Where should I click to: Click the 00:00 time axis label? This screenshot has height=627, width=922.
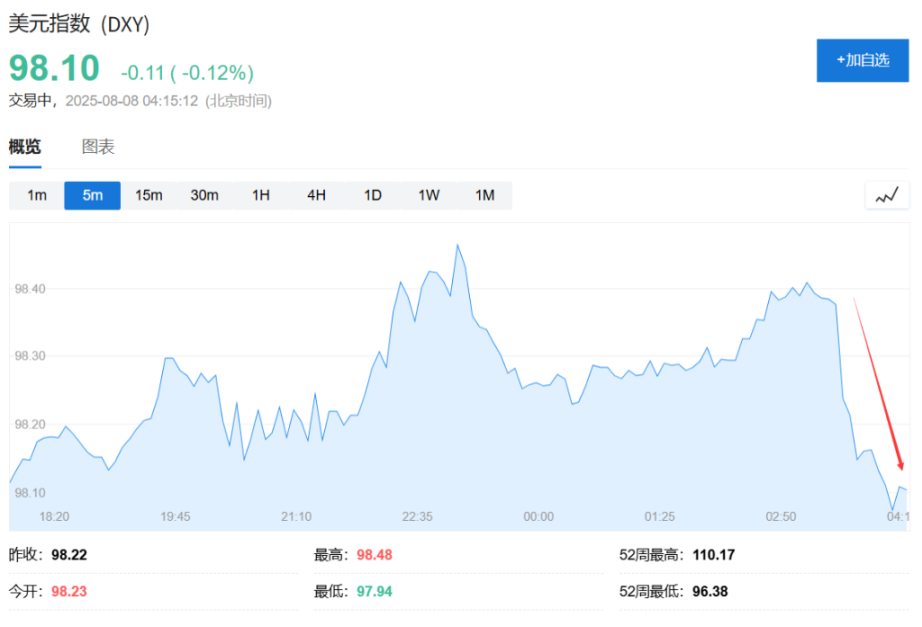point(538,516)
